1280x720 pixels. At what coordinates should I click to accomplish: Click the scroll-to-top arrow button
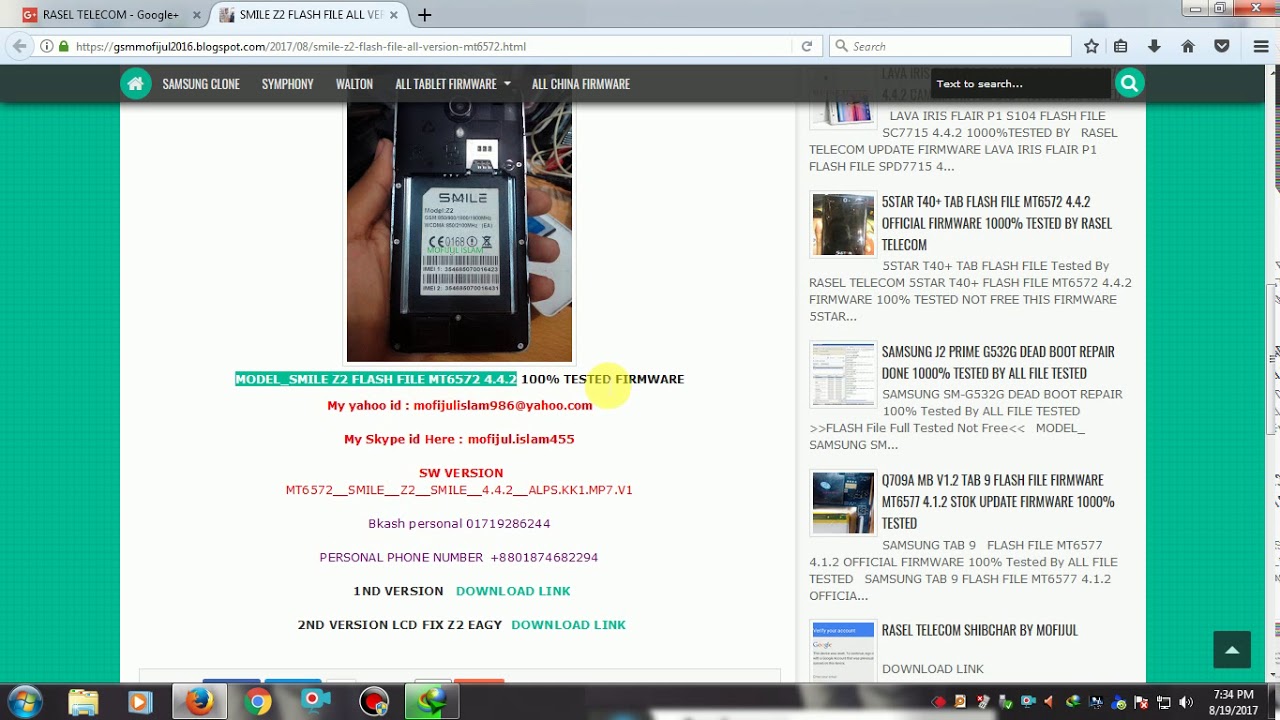point(1232,650)
